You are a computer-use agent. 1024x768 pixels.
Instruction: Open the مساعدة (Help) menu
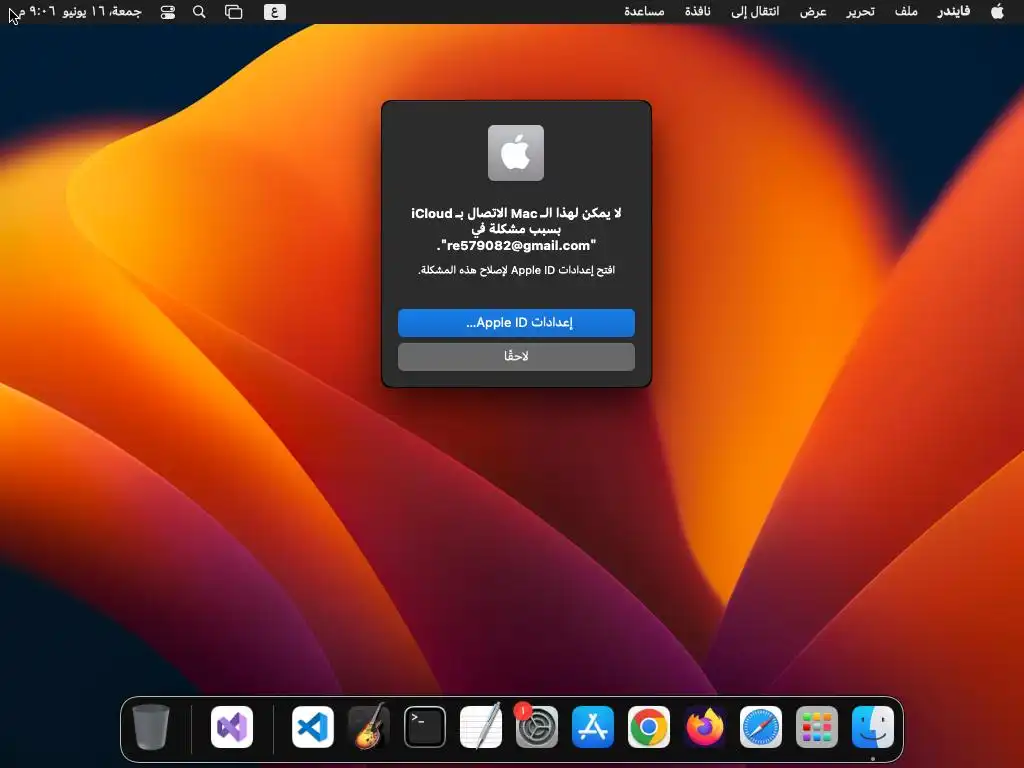[x=644, y=12]
